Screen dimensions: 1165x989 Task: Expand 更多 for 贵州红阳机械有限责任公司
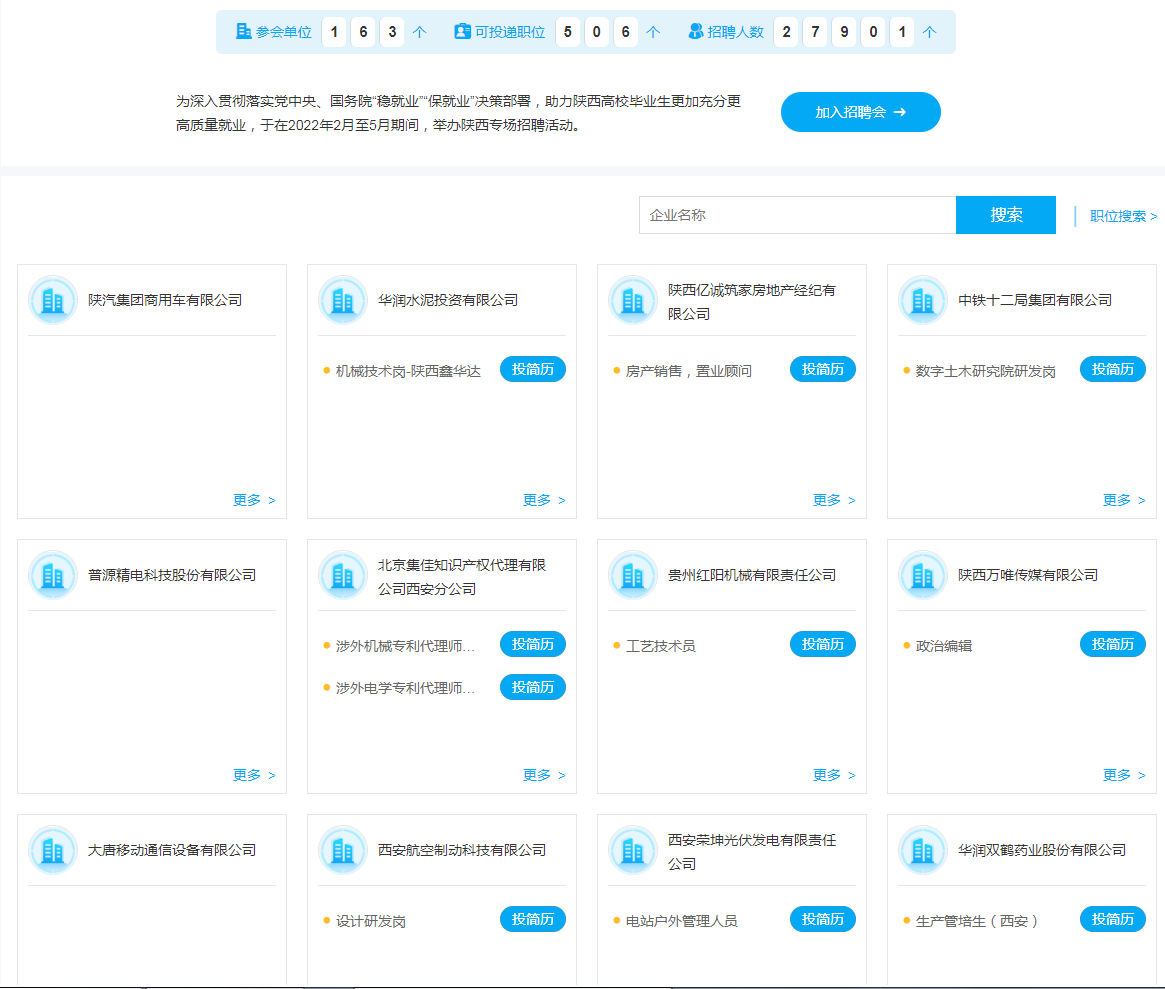click(834, 775)
